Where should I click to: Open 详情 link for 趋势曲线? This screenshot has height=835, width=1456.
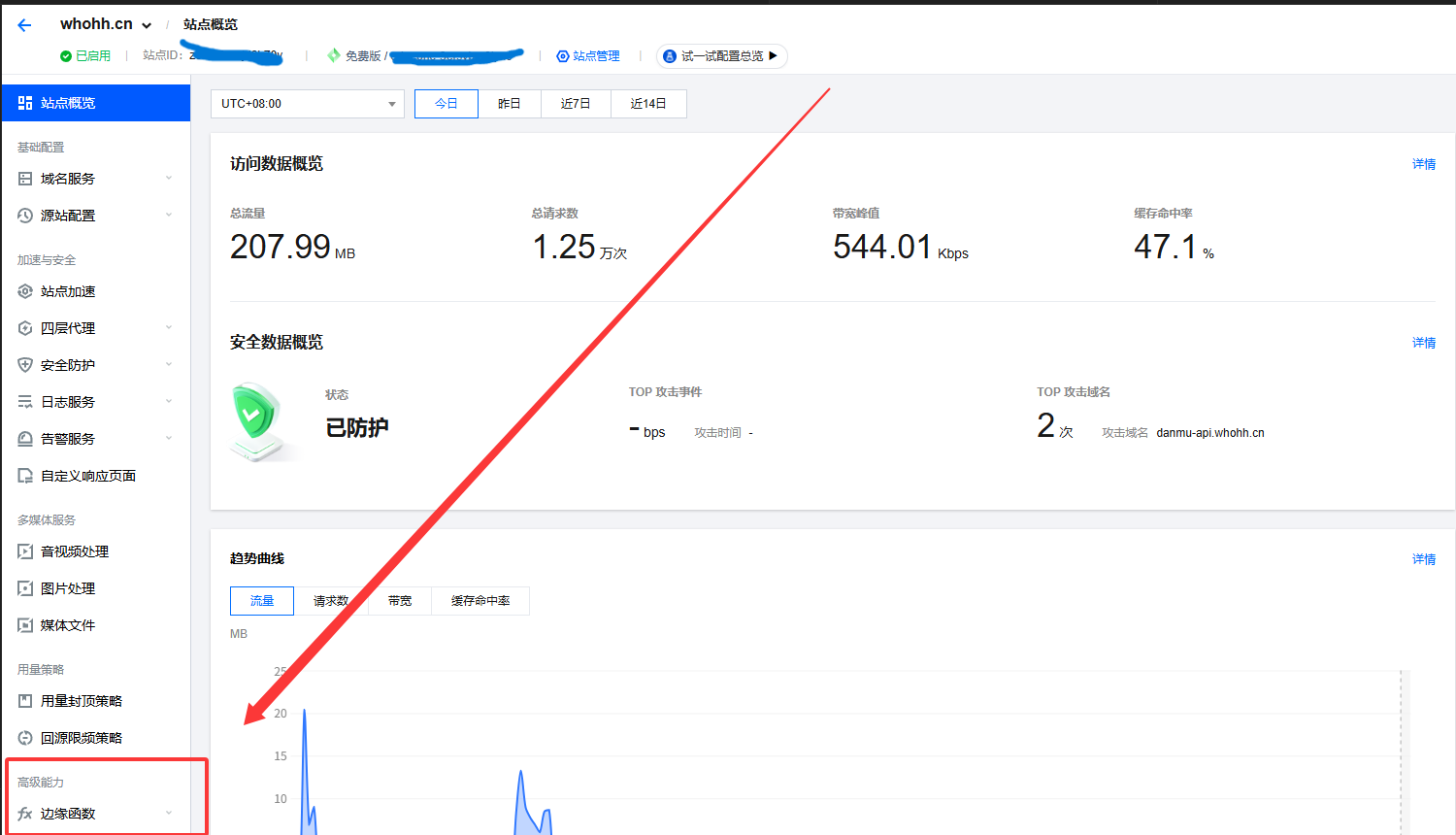1424,559
